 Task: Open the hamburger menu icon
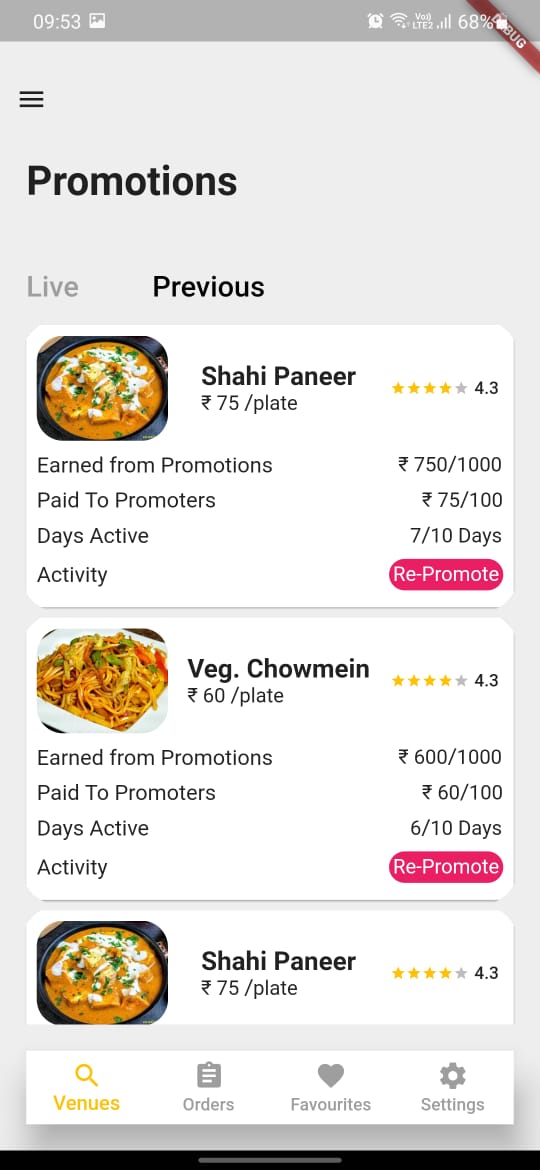(31, 99)
